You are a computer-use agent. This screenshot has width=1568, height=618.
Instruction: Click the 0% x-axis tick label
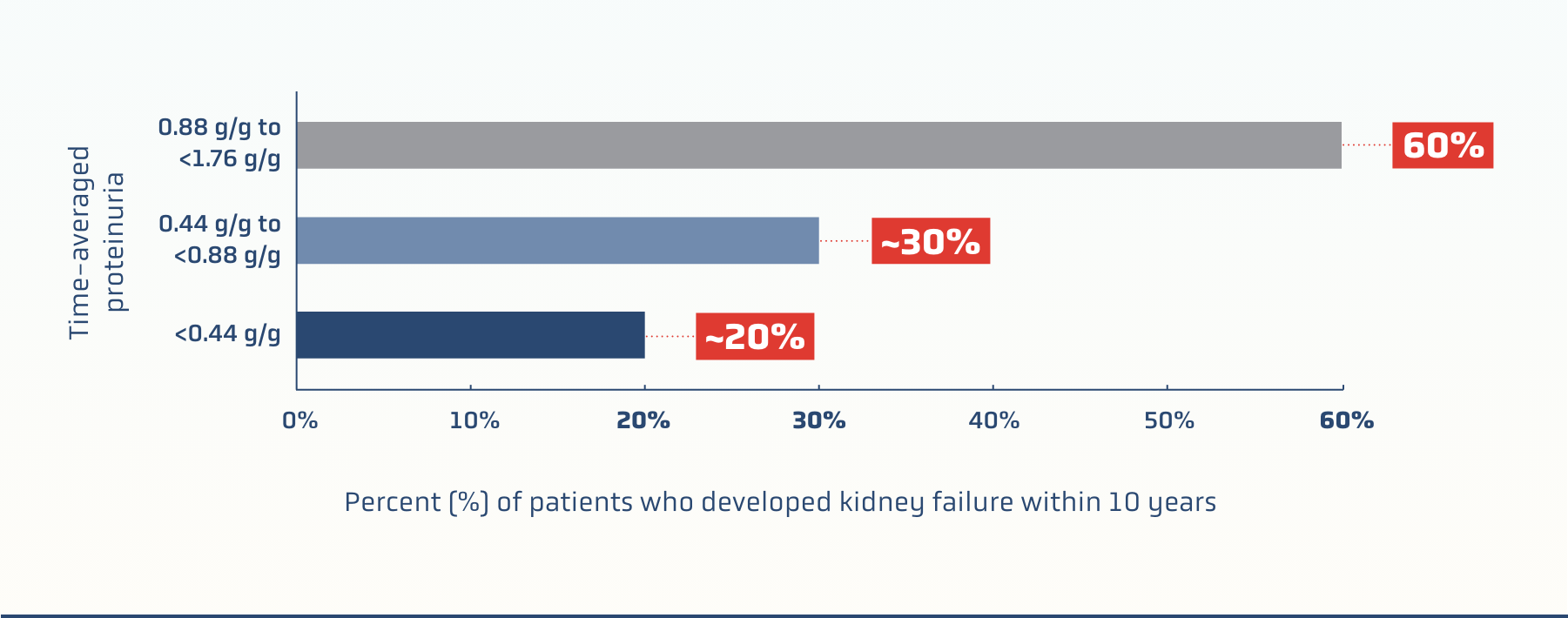point(300,421)
